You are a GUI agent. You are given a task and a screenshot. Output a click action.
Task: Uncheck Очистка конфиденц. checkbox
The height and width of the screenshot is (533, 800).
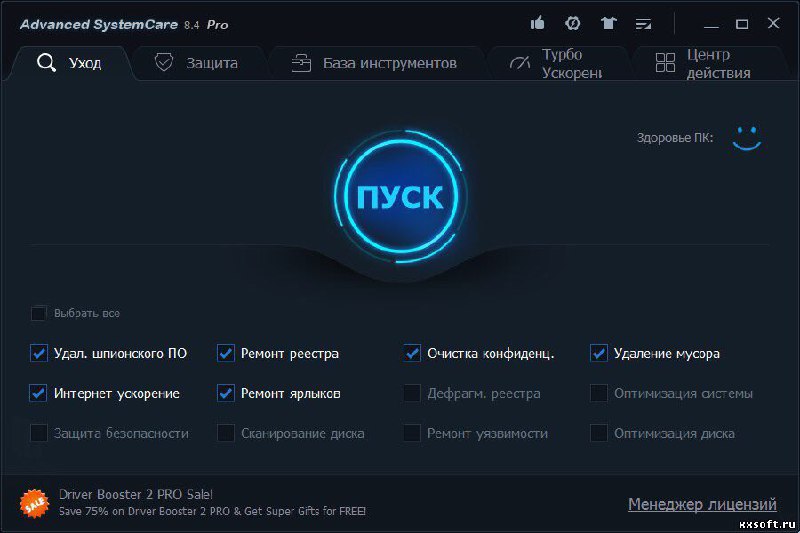[x=412, y=353]
